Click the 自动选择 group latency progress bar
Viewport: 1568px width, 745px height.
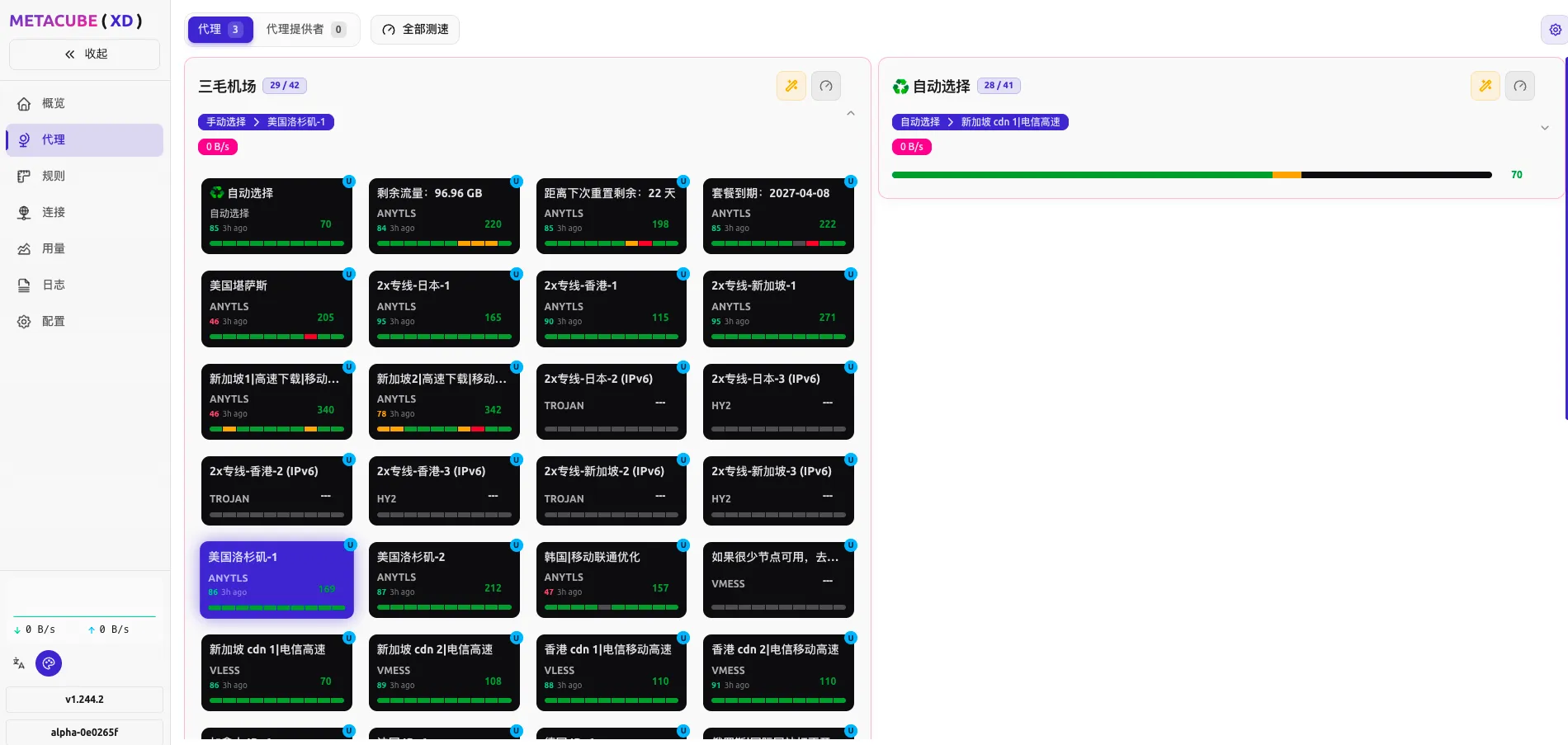[x=1191, y=175]
